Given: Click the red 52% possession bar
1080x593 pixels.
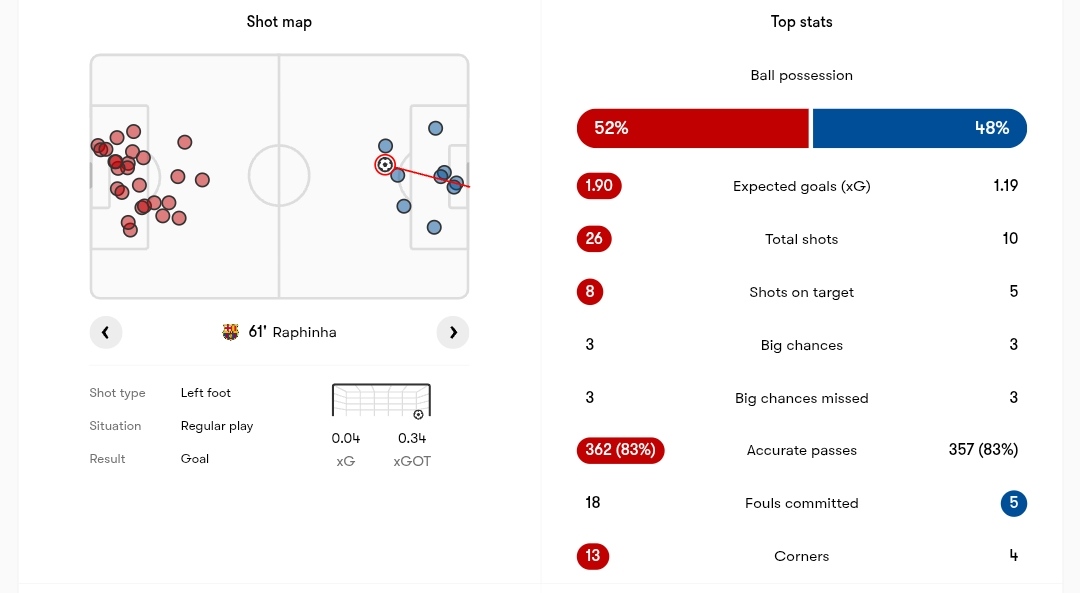Looking at the screenshot, I should coord(692,128).
